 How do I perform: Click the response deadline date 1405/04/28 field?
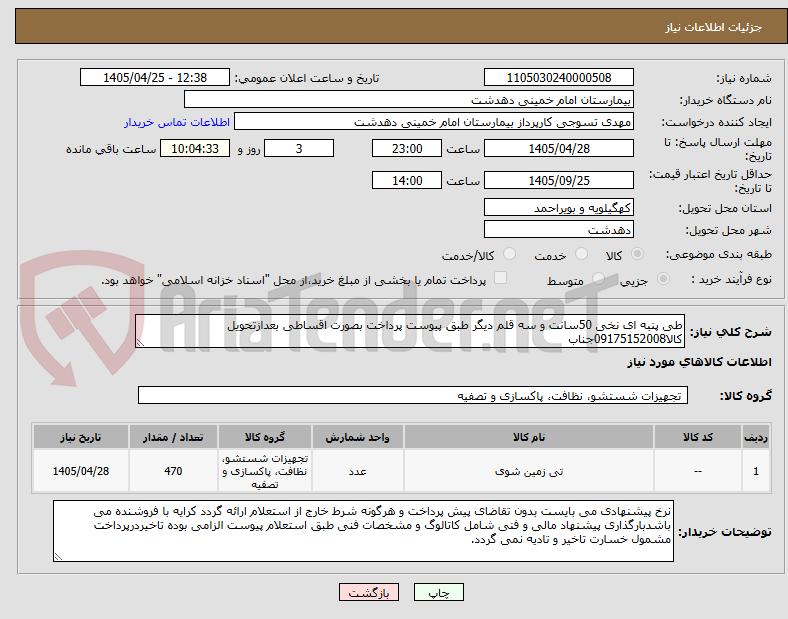(x=558, y=149)
